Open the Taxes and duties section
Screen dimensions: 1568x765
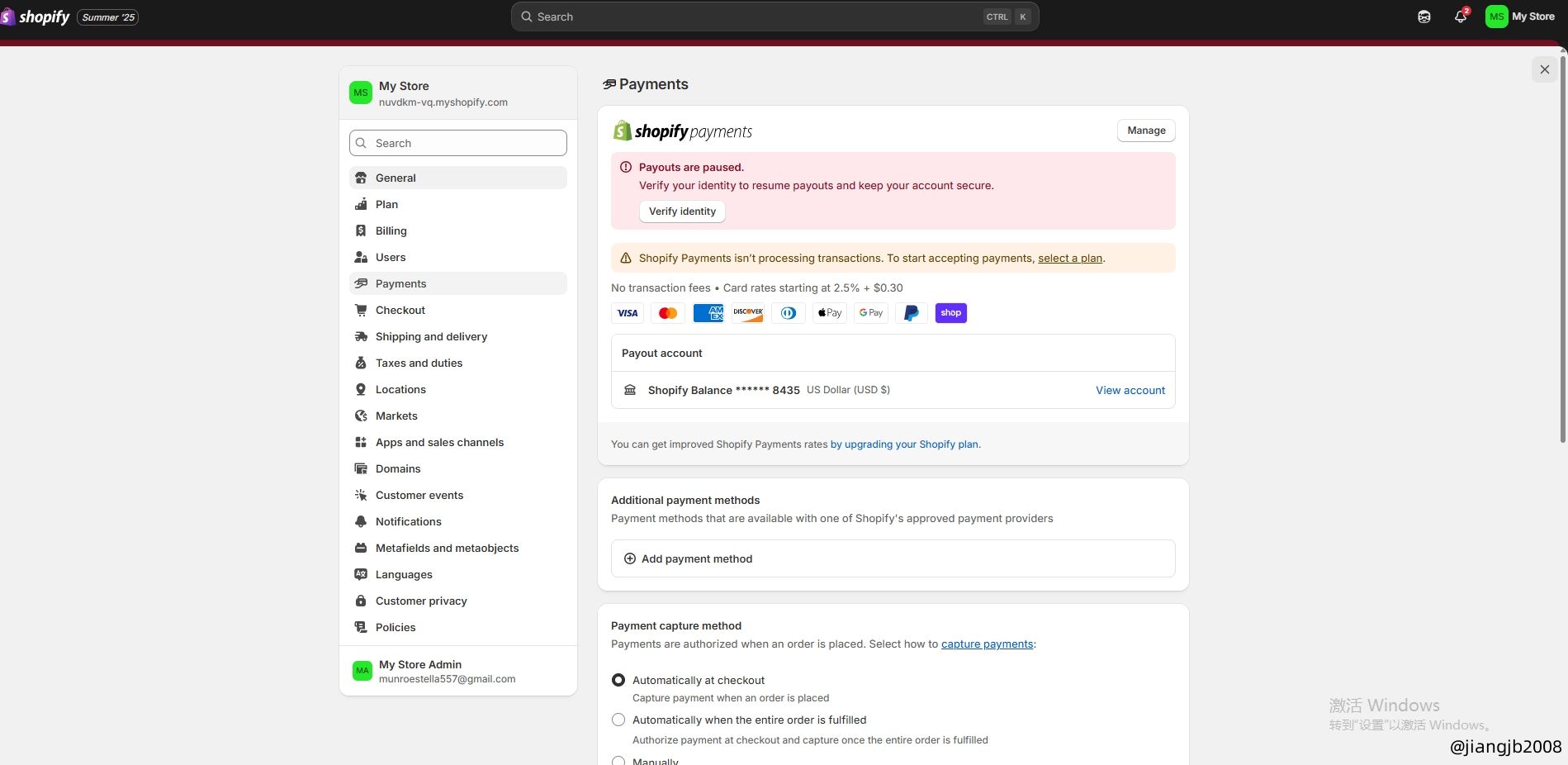click(x=419, y=363)
